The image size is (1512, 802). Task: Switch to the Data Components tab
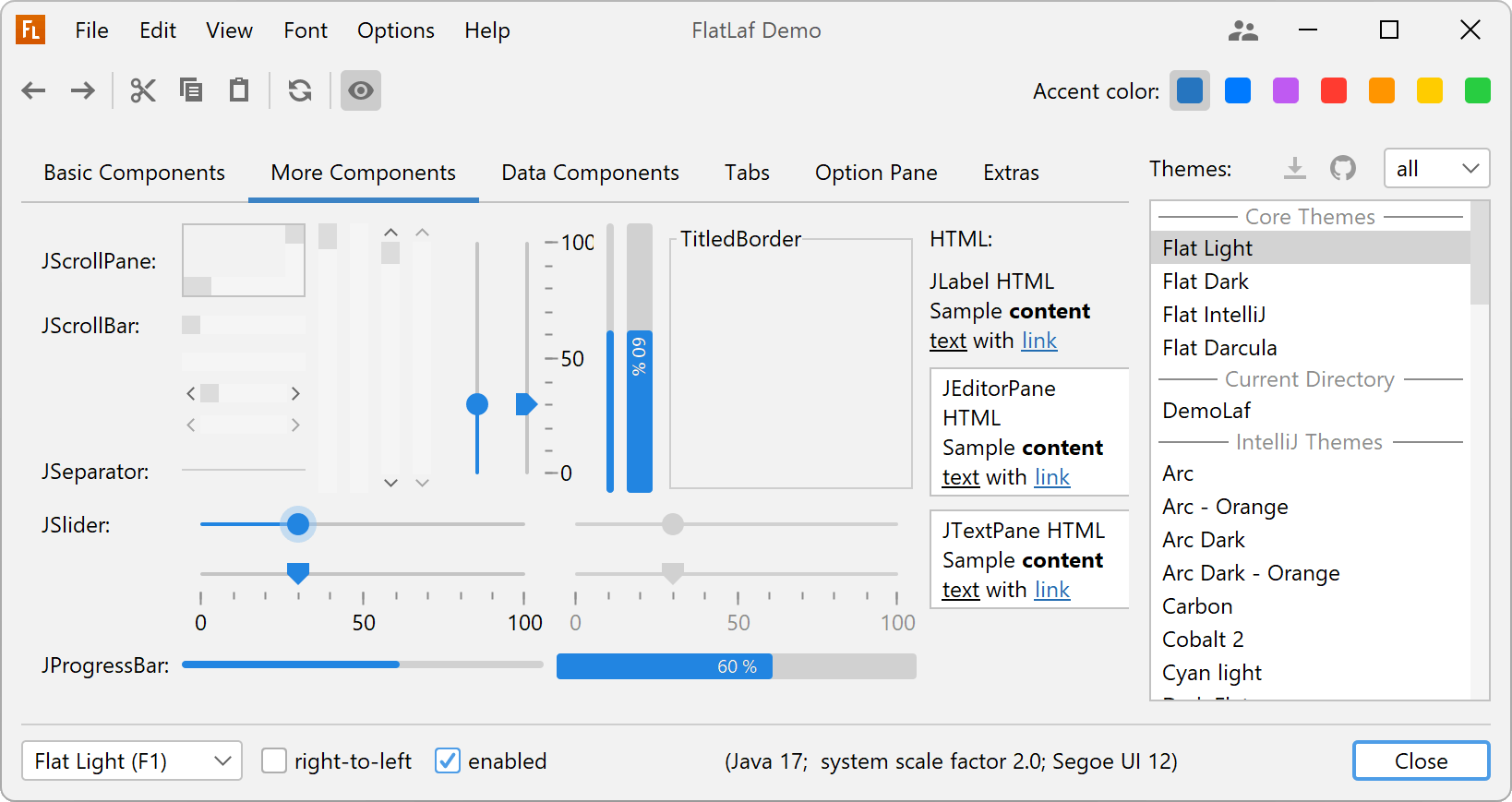(x=590, y=173)
